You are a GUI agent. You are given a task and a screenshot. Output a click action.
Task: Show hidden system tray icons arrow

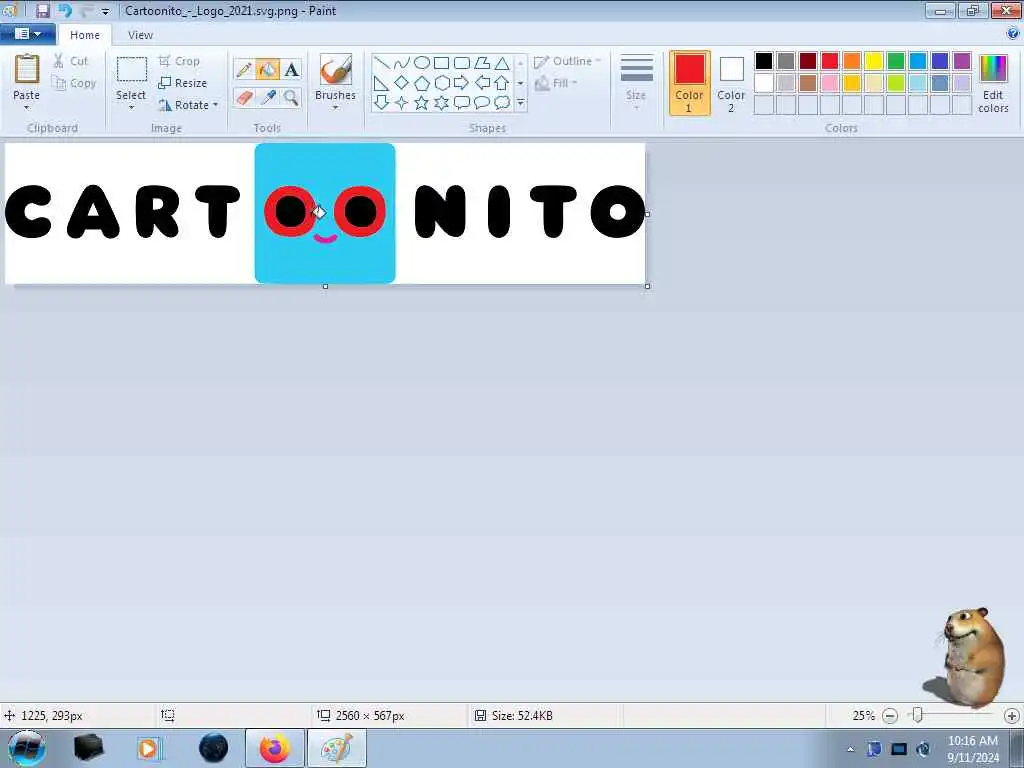[x=850, y=749]
